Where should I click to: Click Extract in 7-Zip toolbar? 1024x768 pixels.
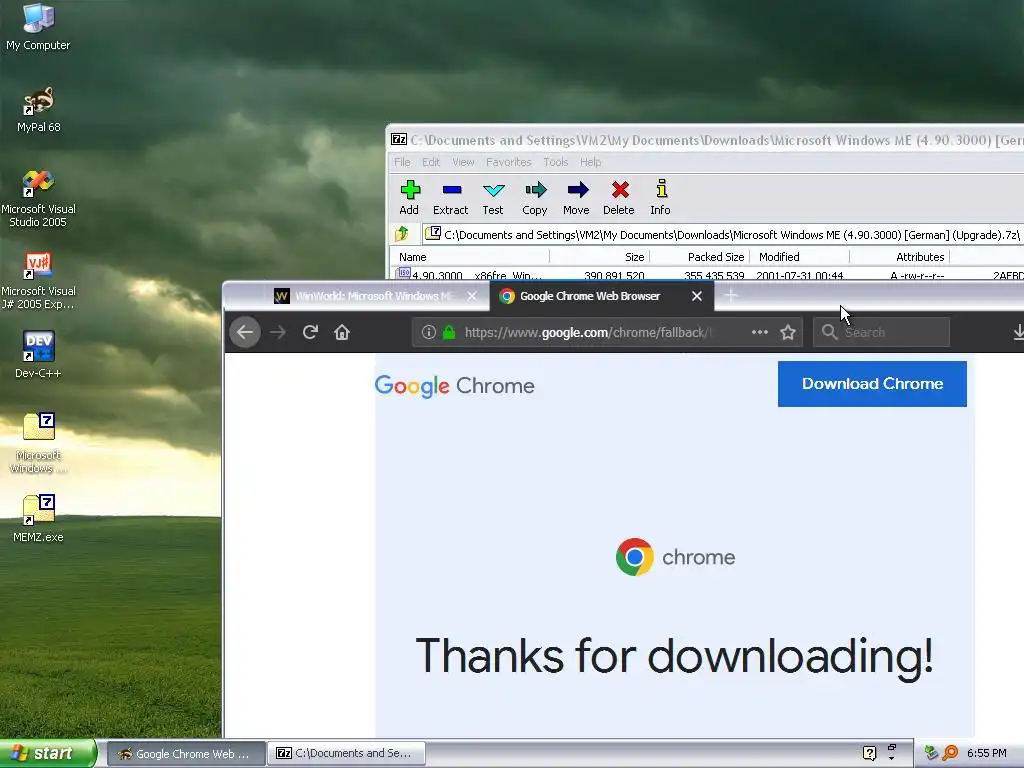[451, 197]
